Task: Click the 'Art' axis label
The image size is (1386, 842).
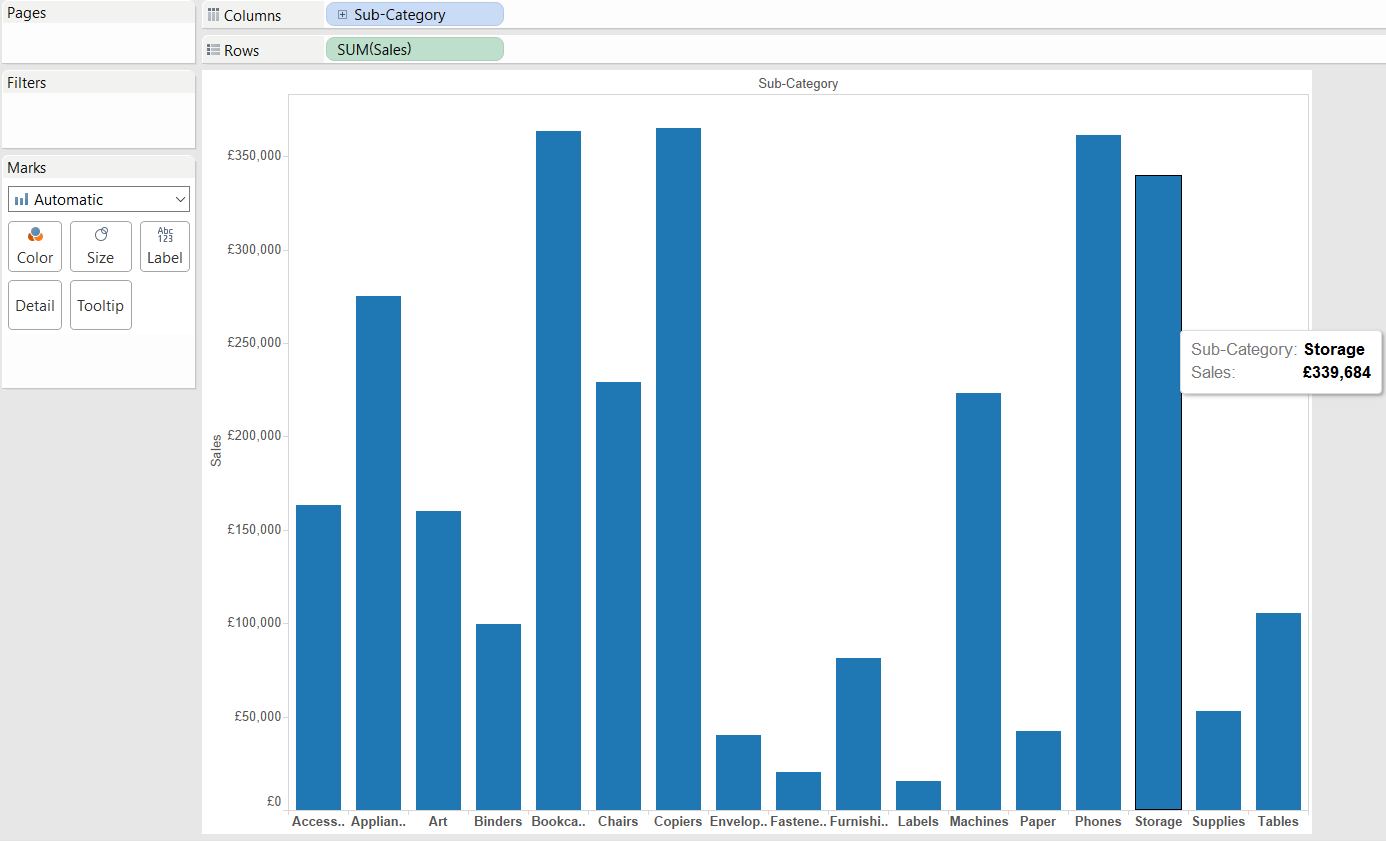Action: point(438,821)
